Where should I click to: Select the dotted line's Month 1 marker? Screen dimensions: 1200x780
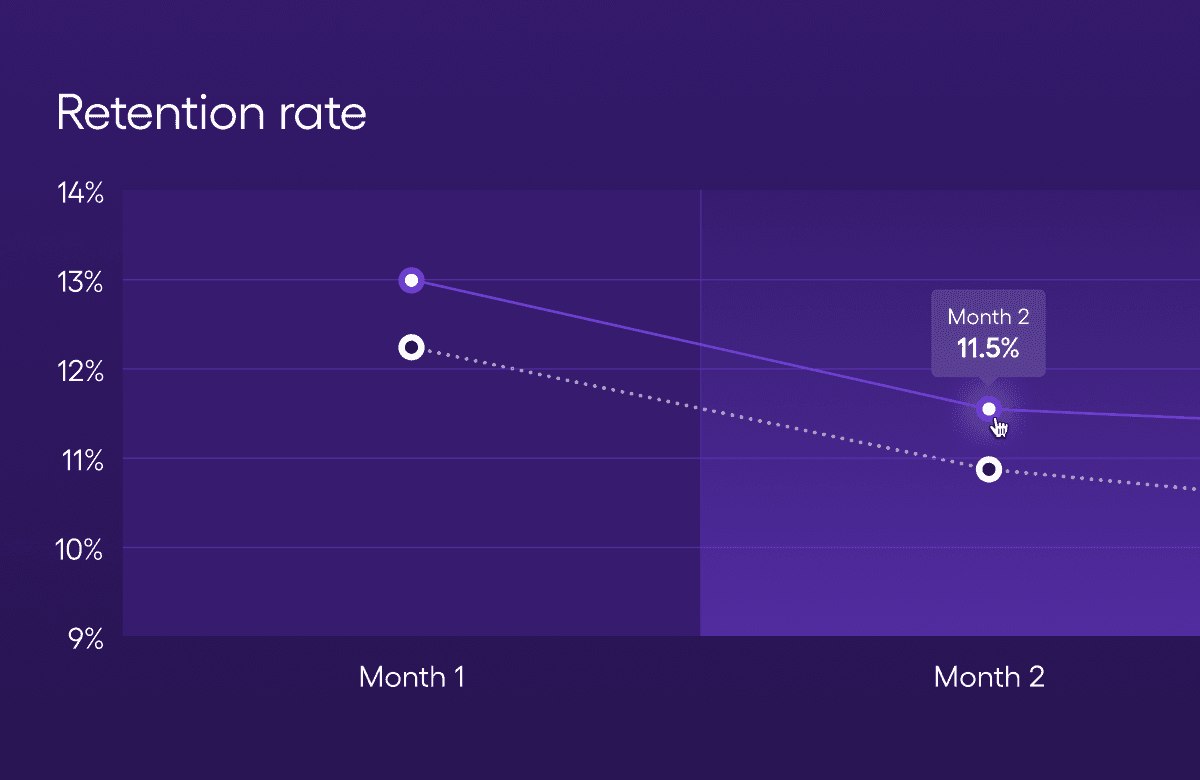point(411,347)
